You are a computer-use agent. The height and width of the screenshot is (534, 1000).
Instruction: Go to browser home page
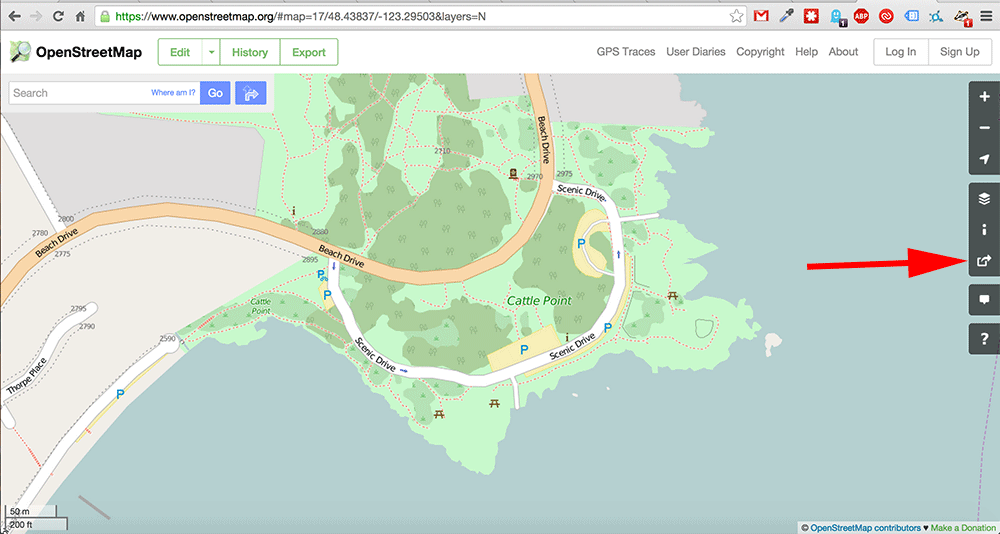pyautogui.click(x=80, y=17)
